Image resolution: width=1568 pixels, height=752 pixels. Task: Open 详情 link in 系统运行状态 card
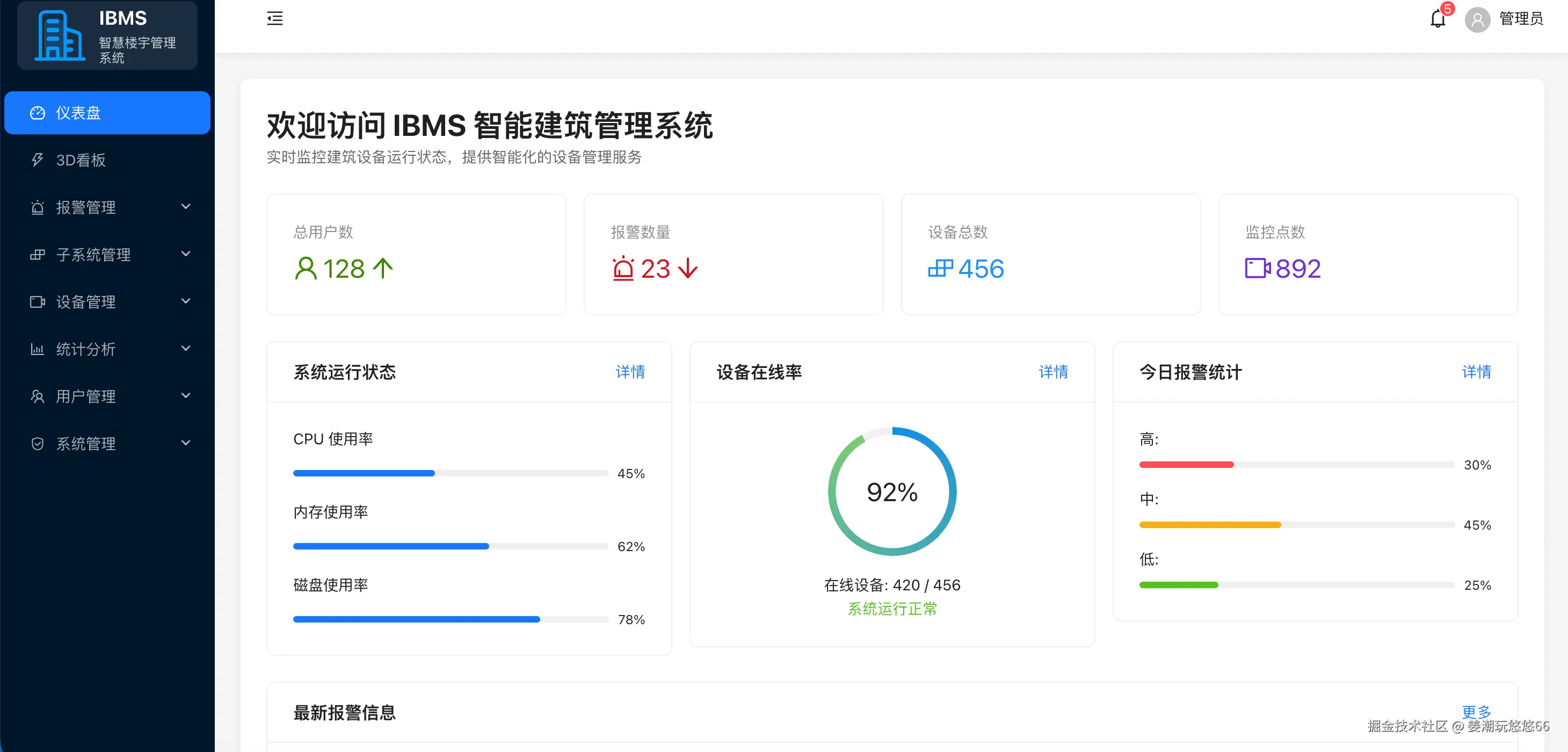pyautogui.click(x=629, y=371)
